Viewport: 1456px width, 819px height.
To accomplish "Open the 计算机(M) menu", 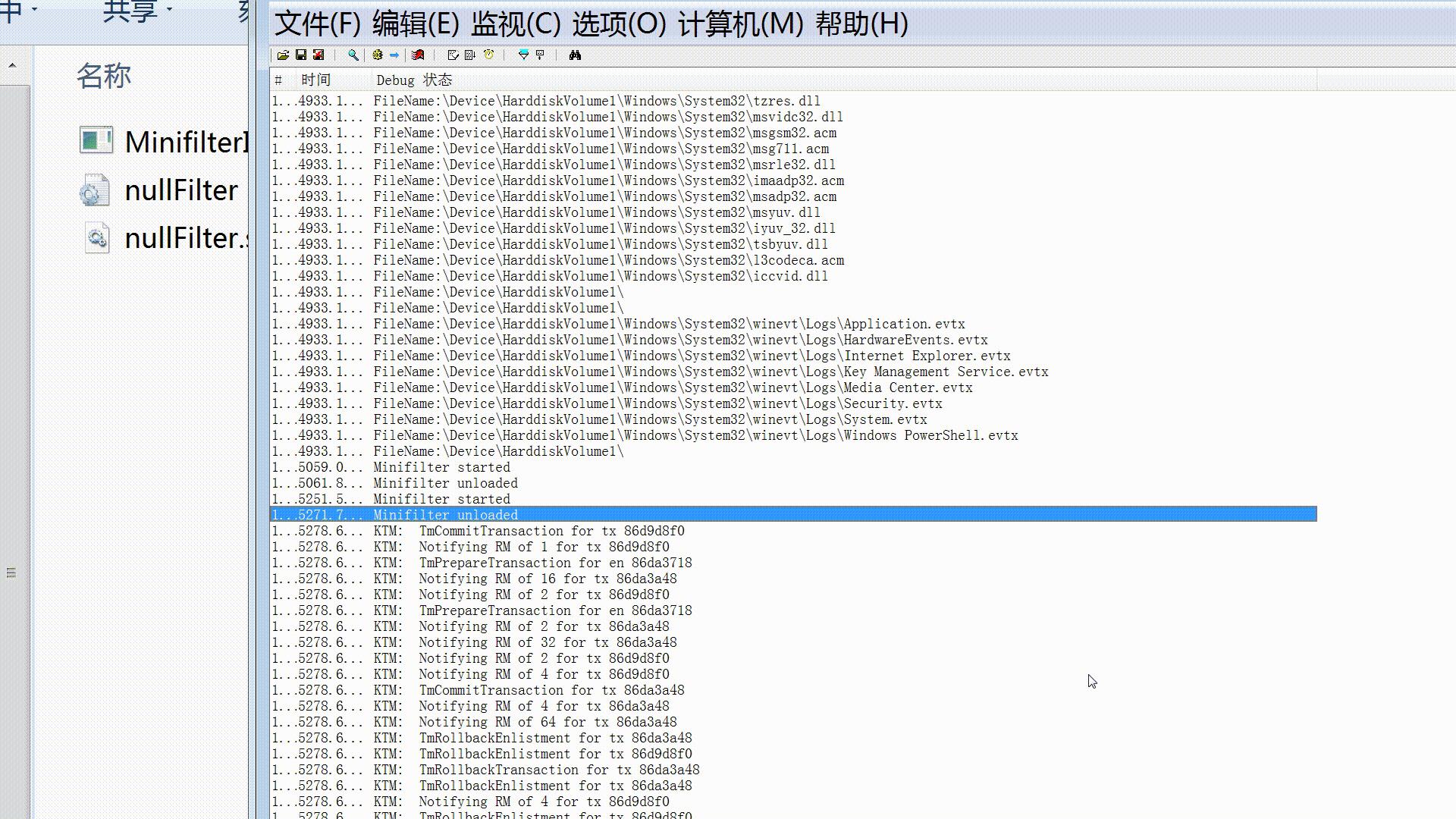I will click(739, 24).
